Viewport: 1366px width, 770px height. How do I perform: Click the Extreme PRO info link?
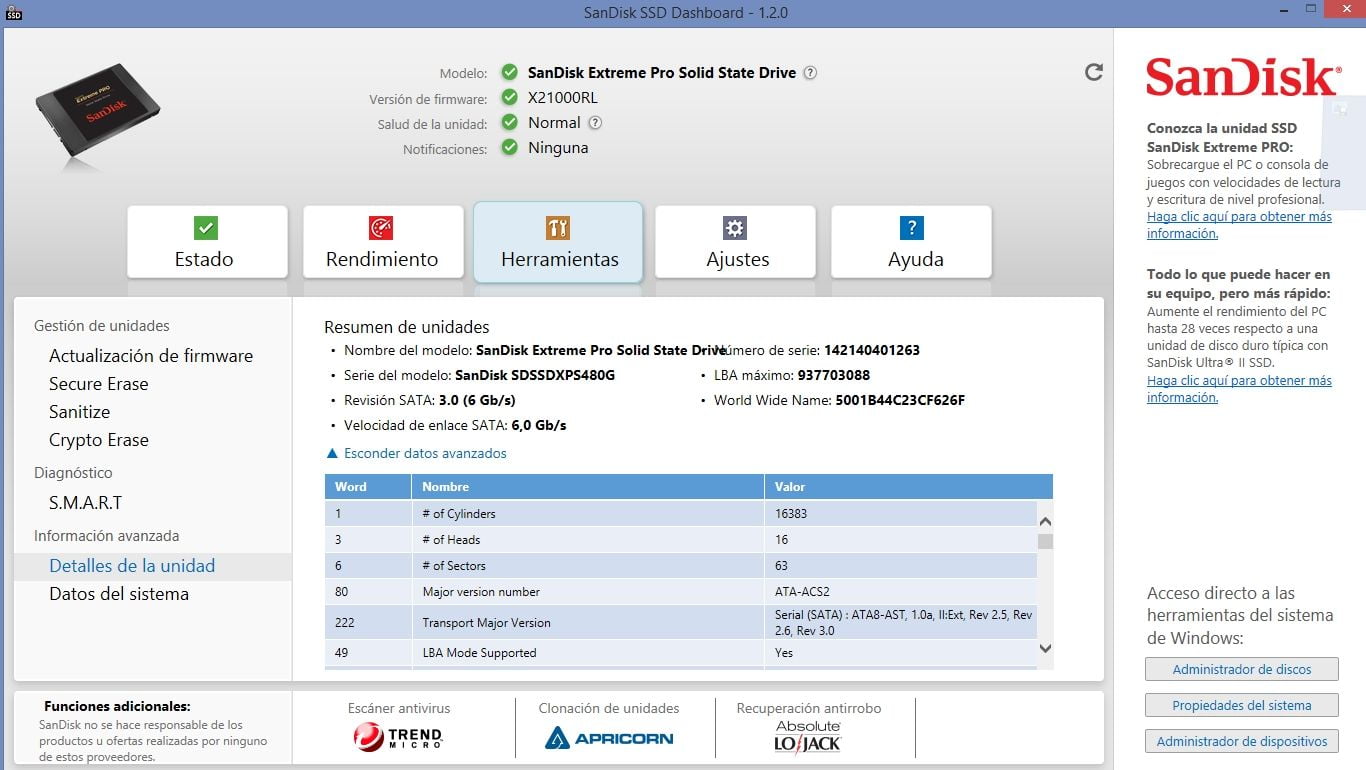pos(1239,225)
